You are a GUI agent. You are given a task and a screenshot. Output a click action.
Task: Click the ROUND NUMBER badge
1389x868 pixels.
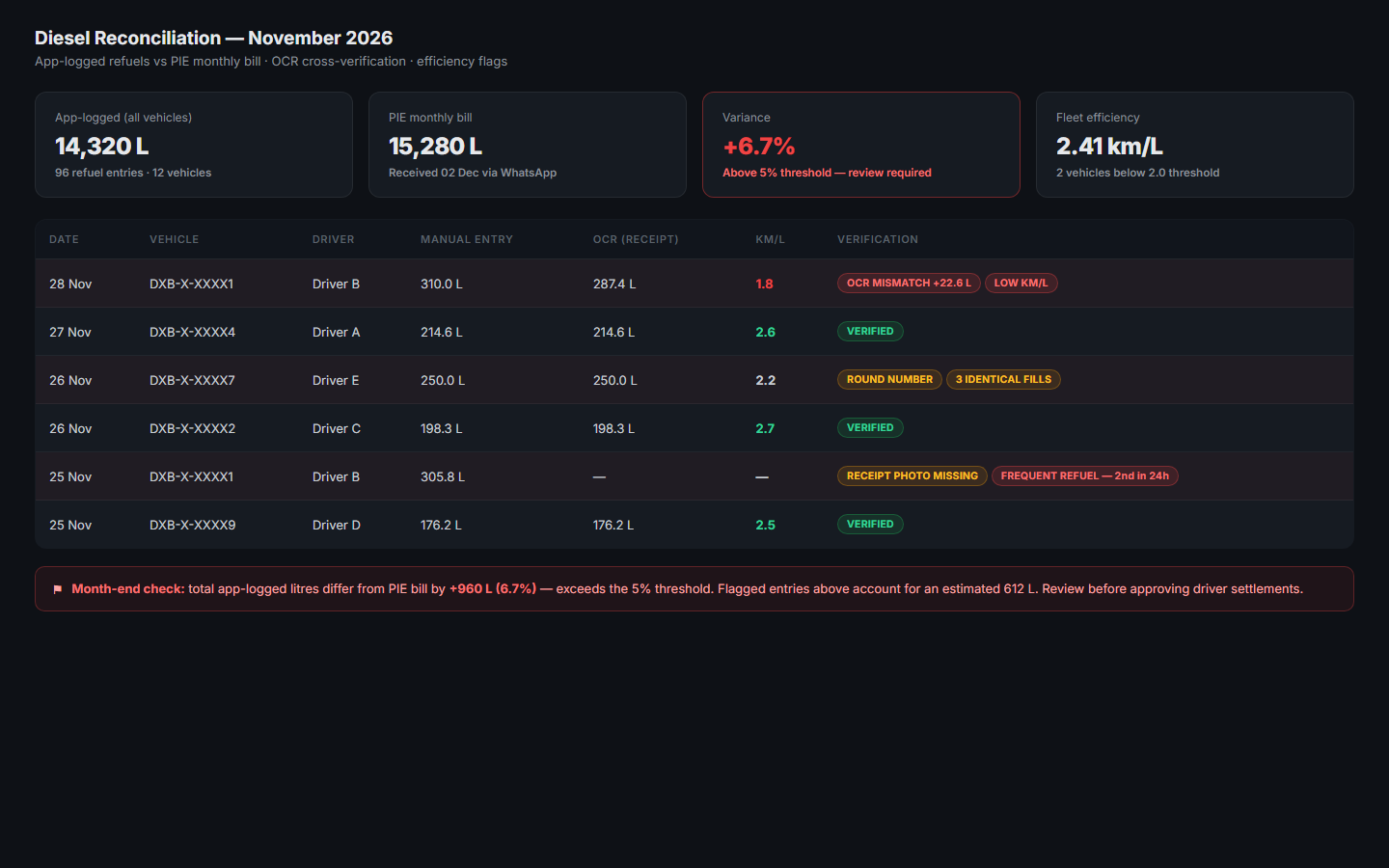click(x=889, y=379)
